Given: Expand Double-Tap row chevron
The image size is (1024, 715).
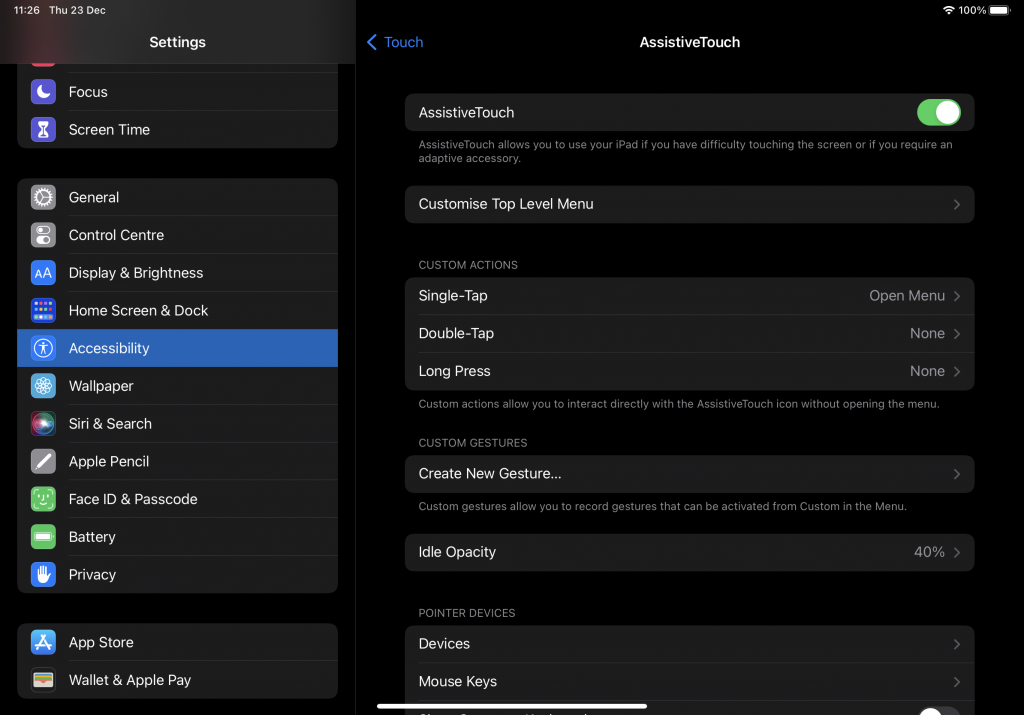Looking at the screenshot, I should click(957, 334).
